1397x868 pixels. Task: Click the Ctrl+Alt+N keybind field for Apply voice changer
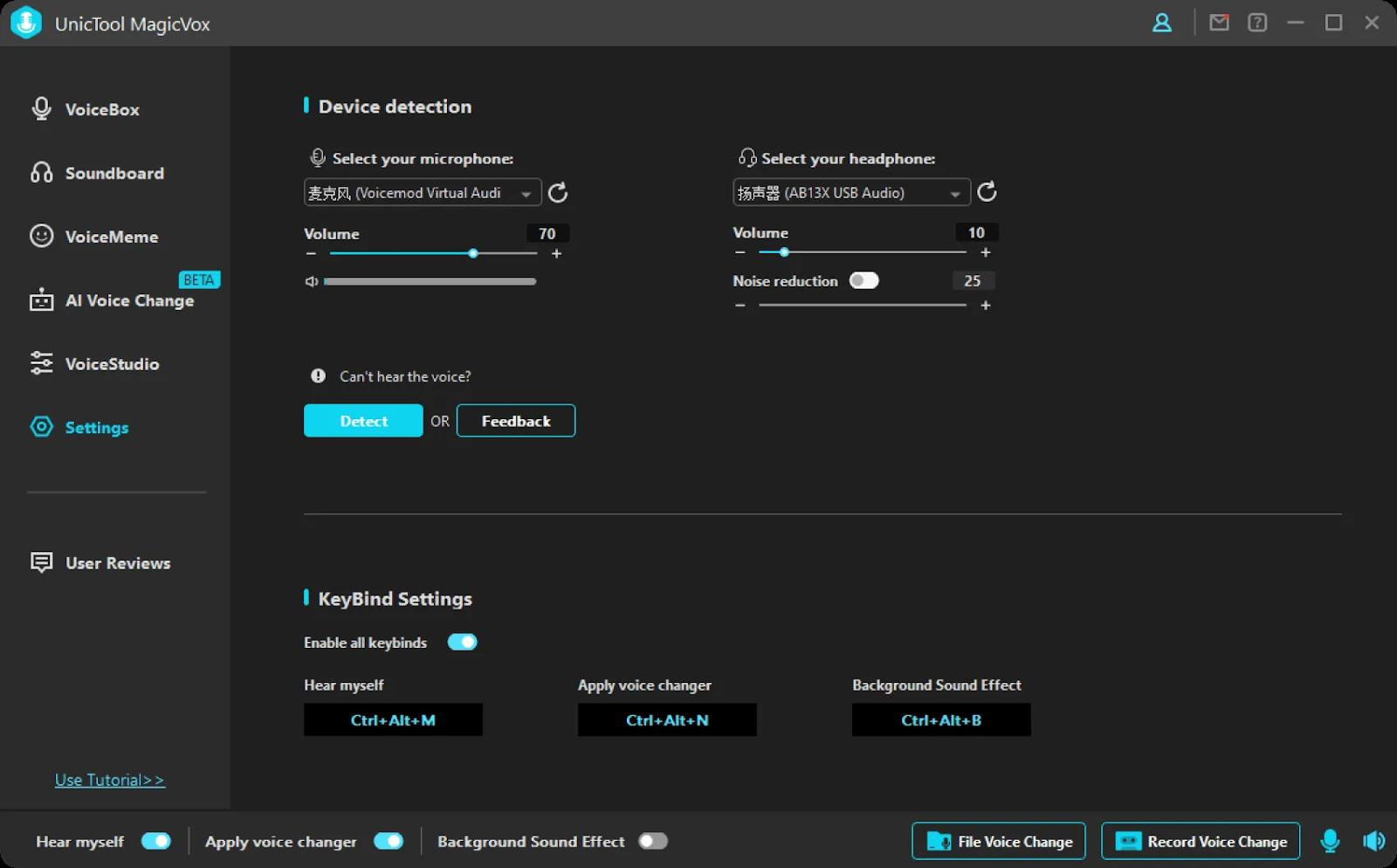(x=666, y=720)
